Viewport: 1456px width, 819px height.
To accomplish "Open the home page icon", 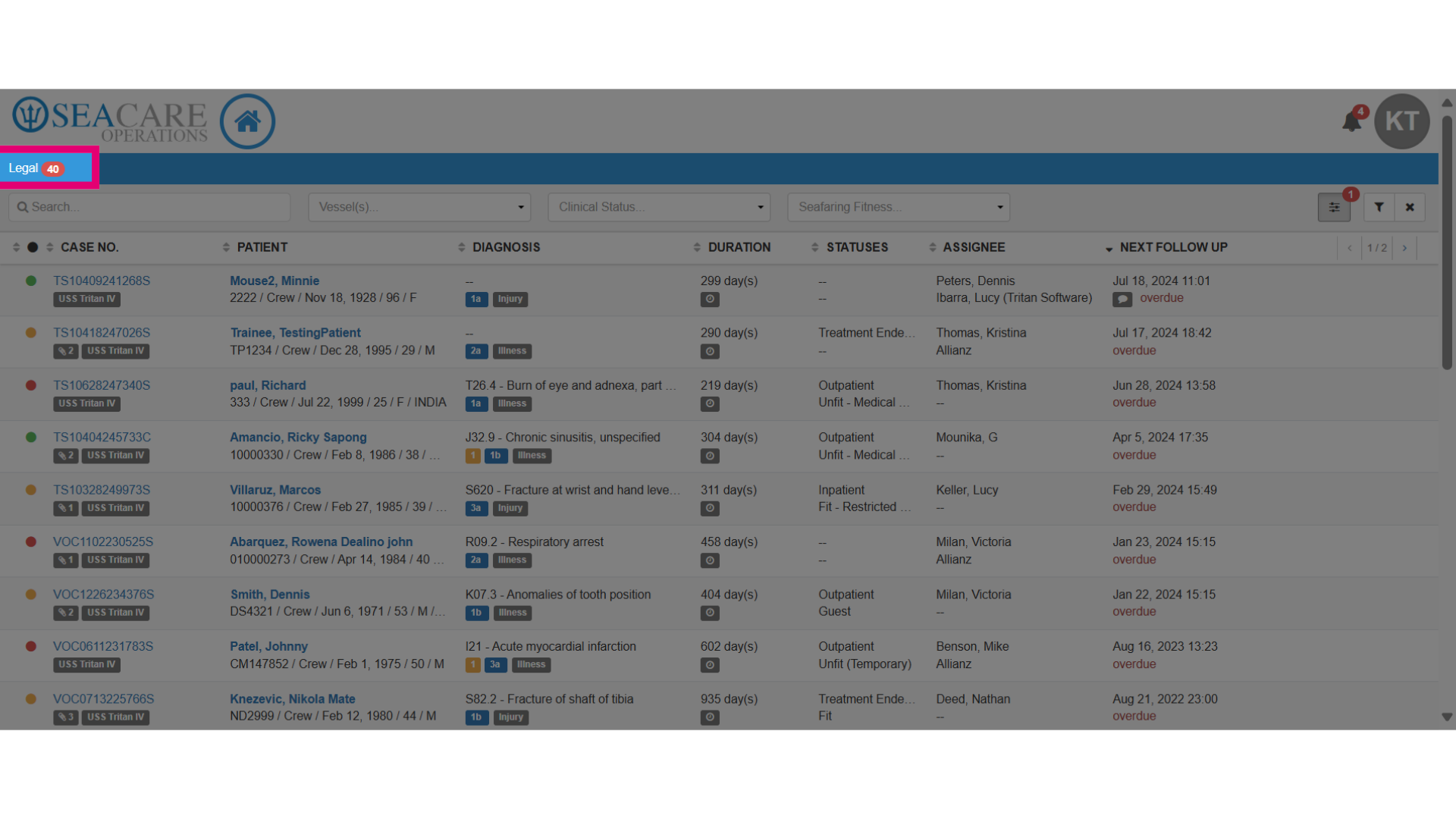I will click(x=247, y=121).
